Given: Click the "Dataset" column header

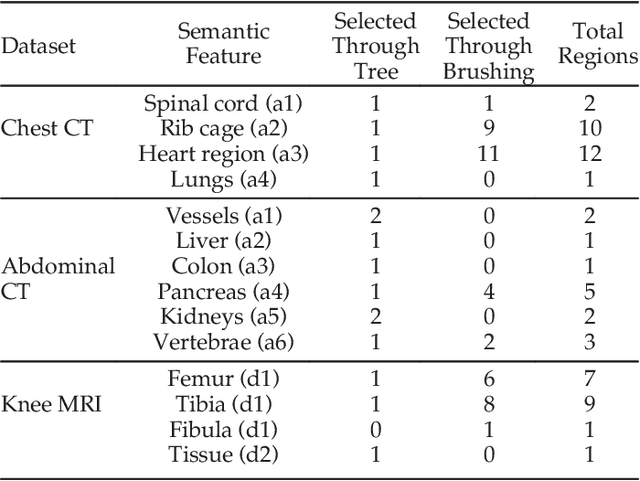Looking at the screenshot, I should [39, 46].
